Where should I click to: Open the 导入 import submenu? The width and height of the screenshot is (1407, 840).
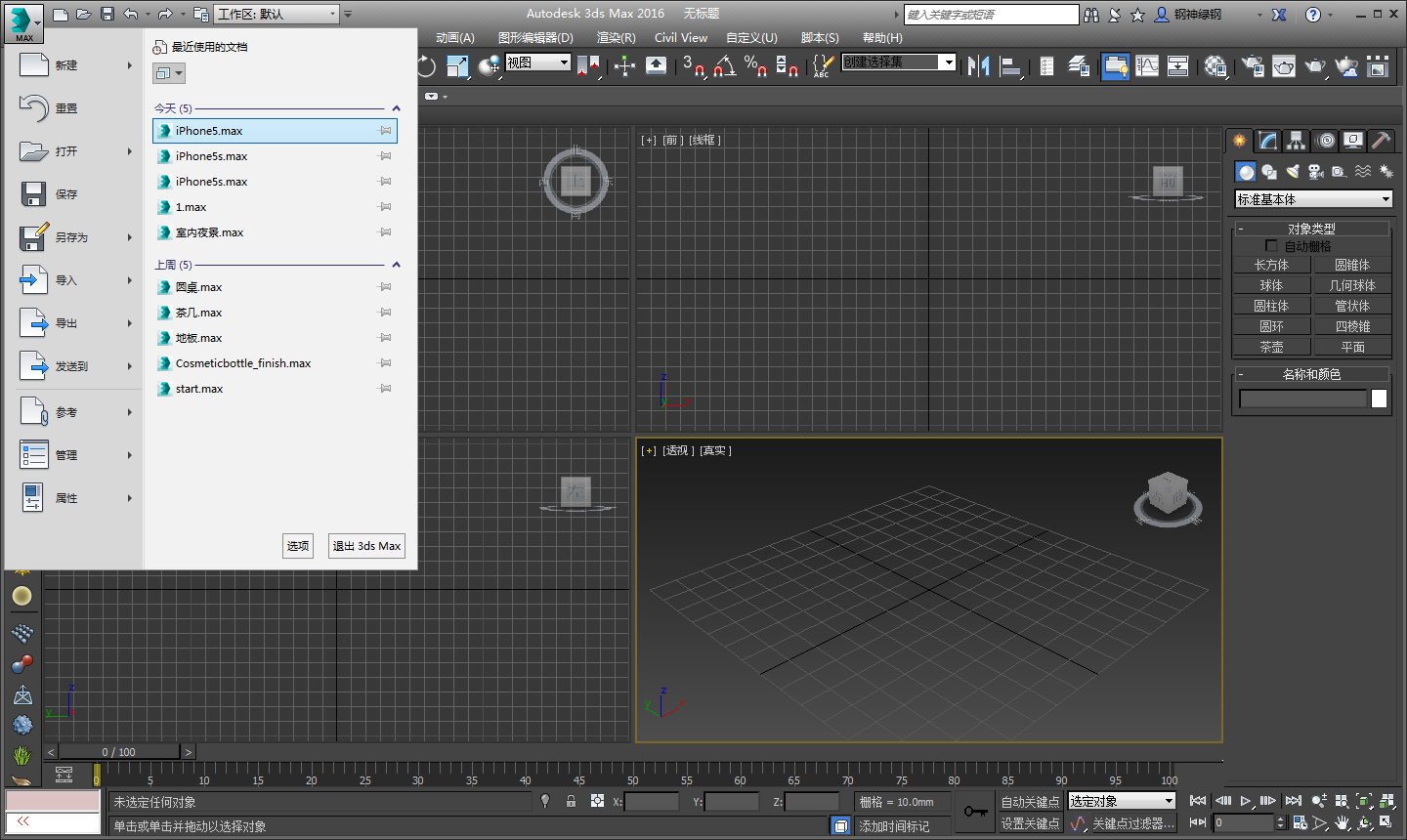(x=75, y=280)
